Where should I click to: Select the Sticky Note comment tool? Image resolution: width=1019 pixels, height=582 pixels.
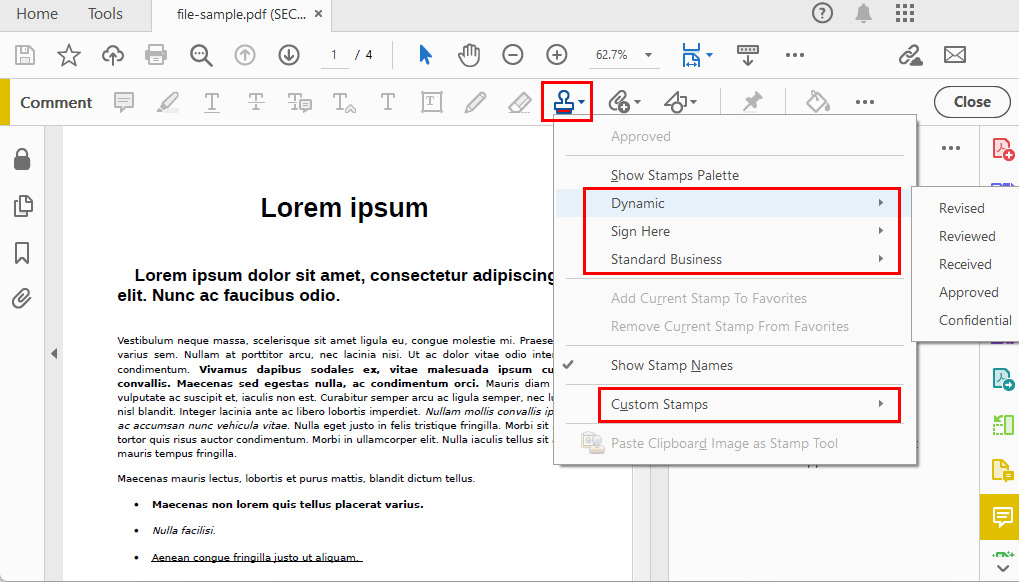tap(124, 101)
